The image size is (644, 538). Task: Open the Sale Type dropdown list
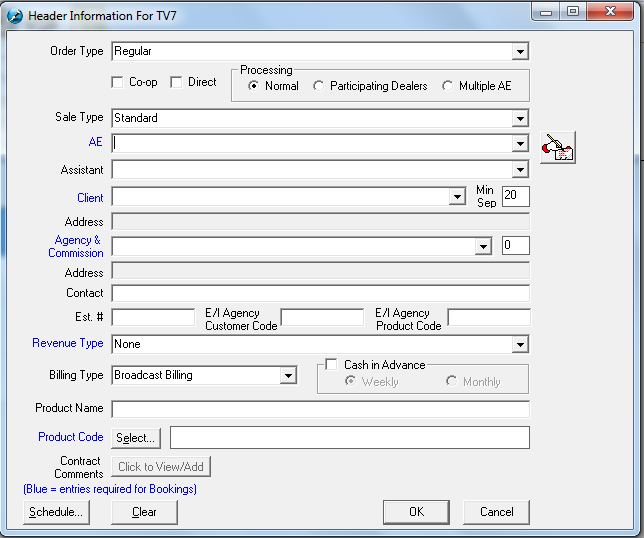520,119
